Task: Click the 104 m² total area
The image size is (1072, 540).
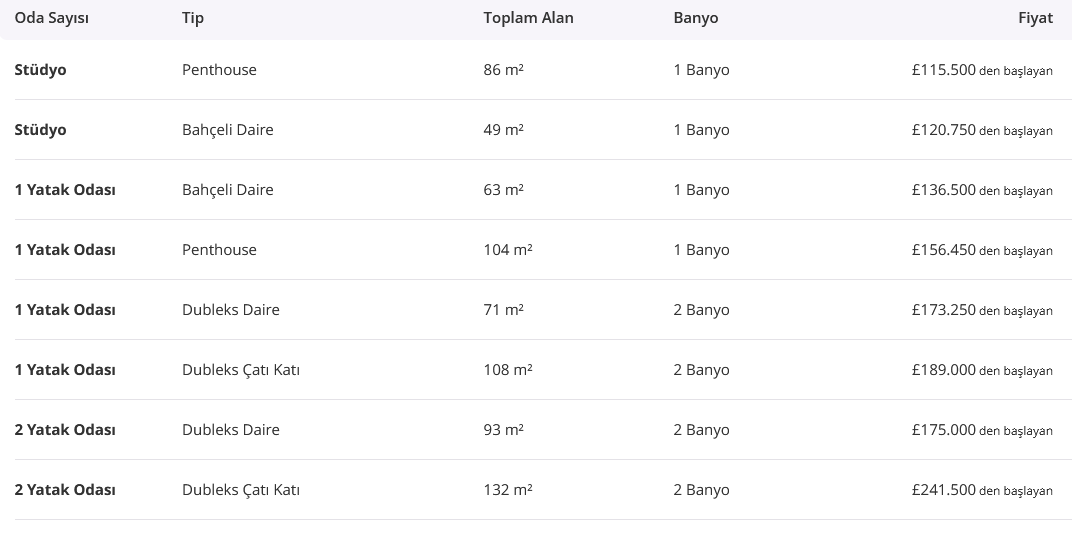Action: (x=508, y=250)
